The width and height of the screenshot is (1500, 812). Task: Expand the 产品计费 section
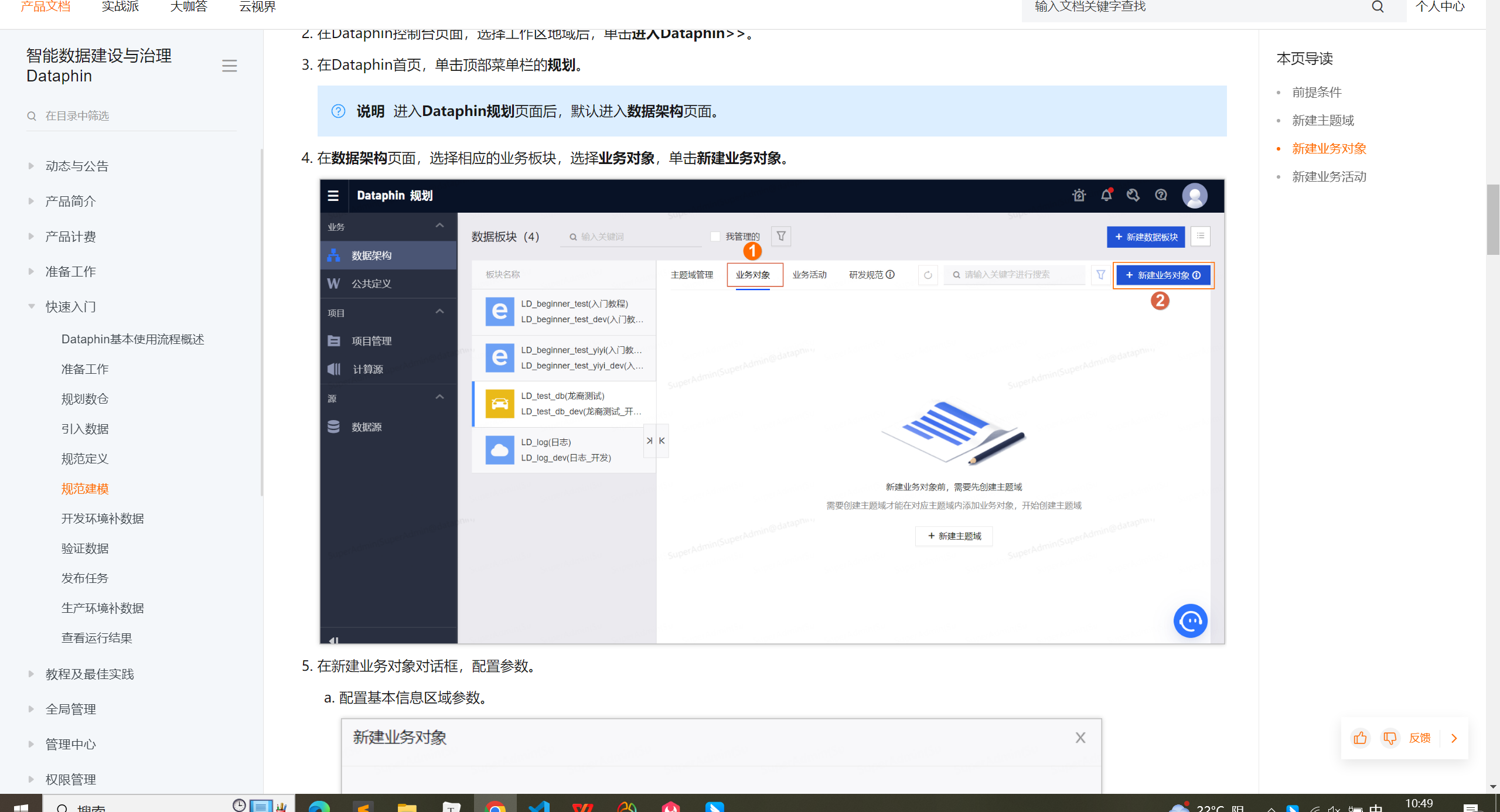31,236
